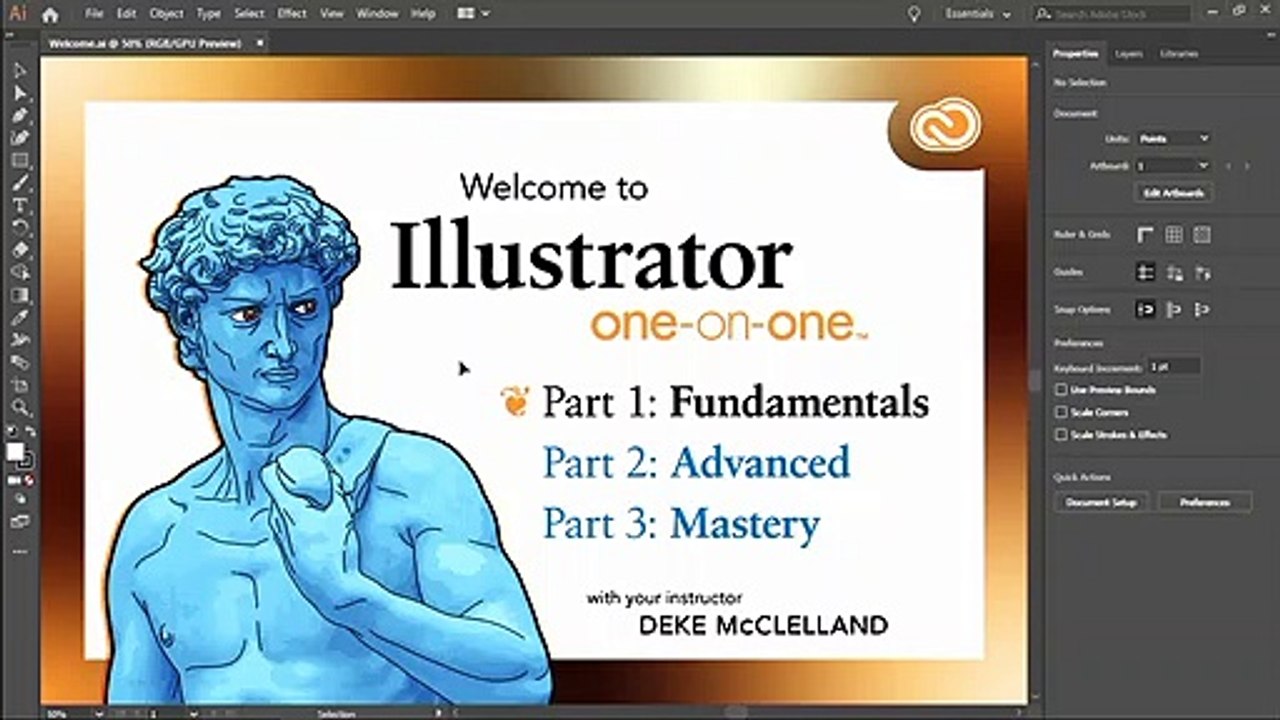Toggle lock guides button
1280x720 pixels.
point(1174,272)
